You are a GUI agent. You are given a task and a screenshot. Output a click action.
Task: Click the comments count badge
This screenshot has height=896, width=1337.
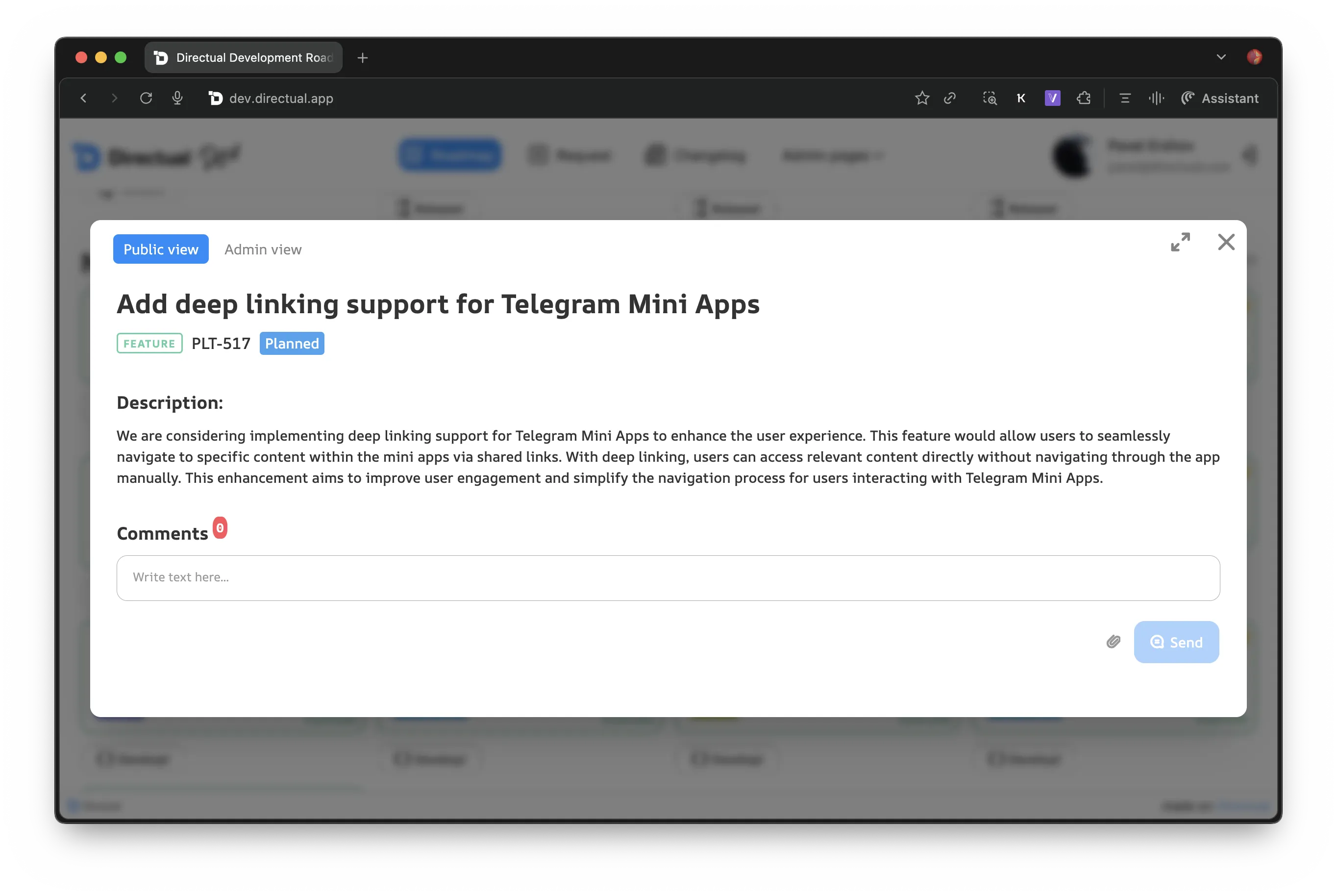pos(220,527)
